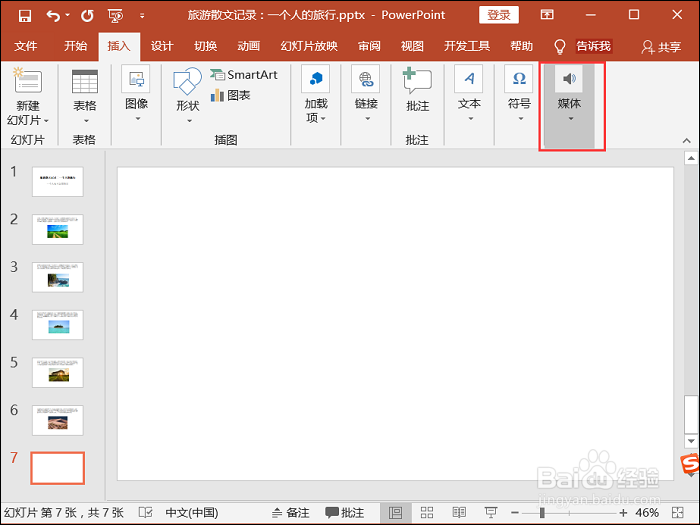Screen dimensions: 700x525
Task: Switch to the 设计 tab
Action: [x=162, y=46]
